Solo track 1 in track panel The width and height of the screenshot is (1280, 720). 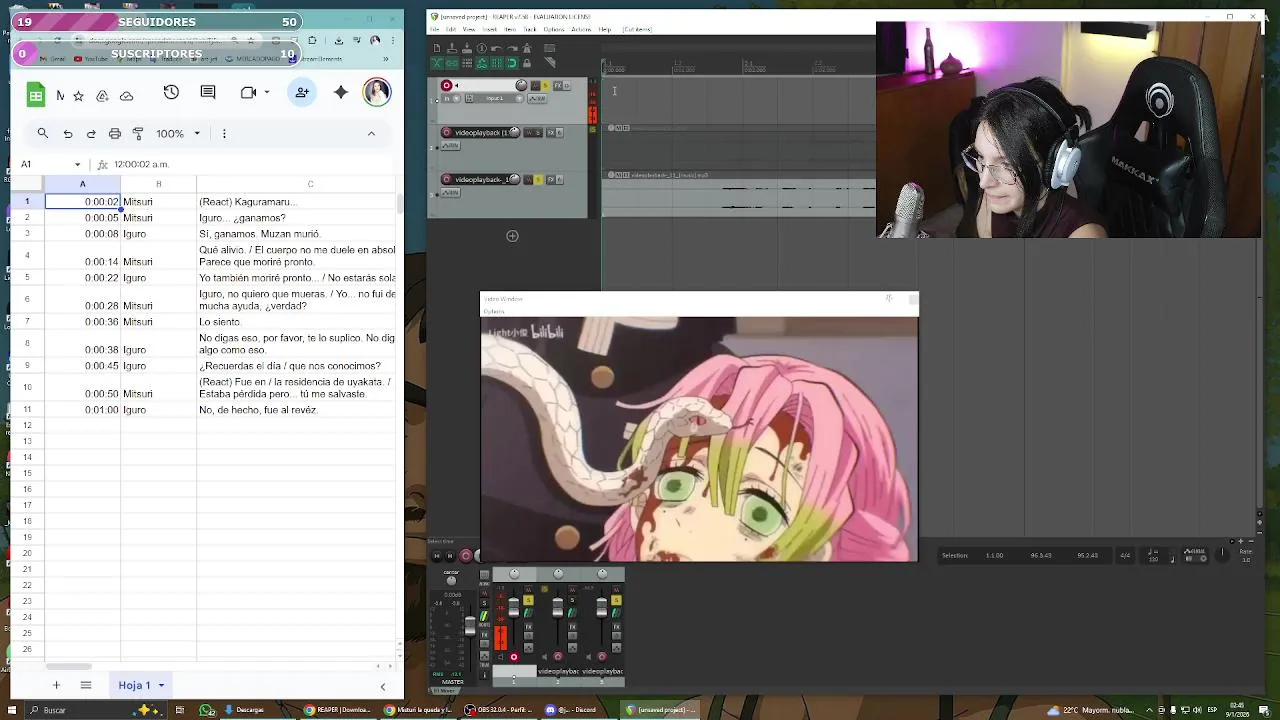[545, 86]
